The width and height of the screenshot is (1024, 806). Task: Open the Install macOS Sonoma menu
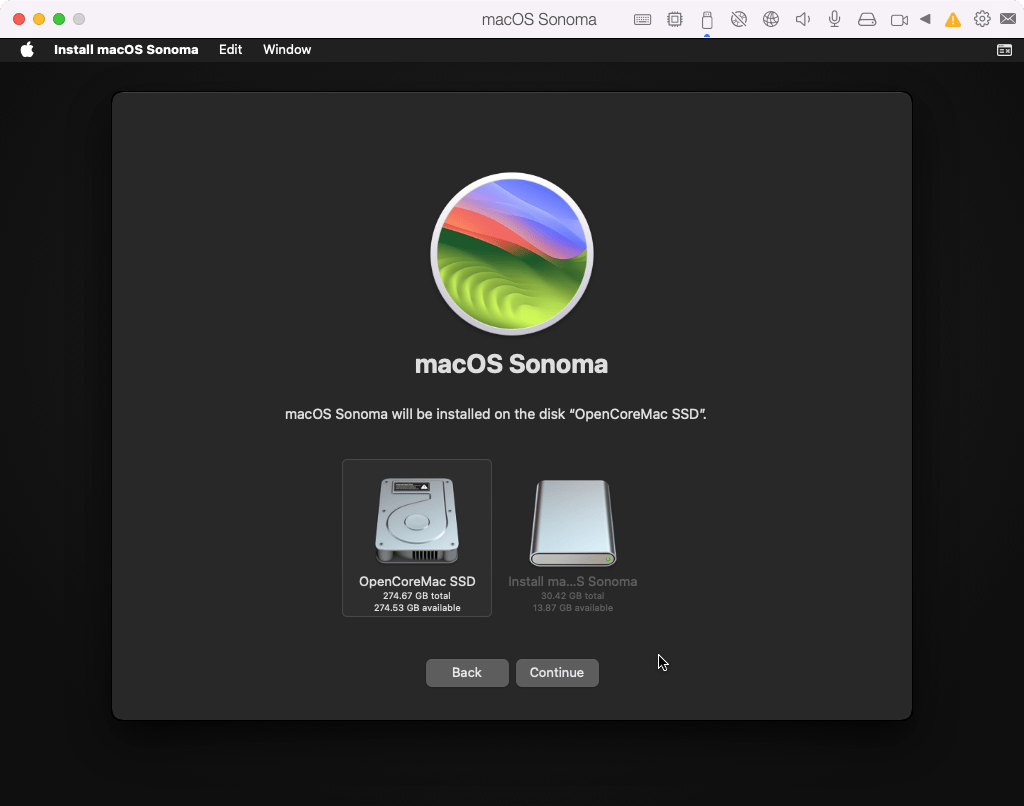(x=126, y=50)
